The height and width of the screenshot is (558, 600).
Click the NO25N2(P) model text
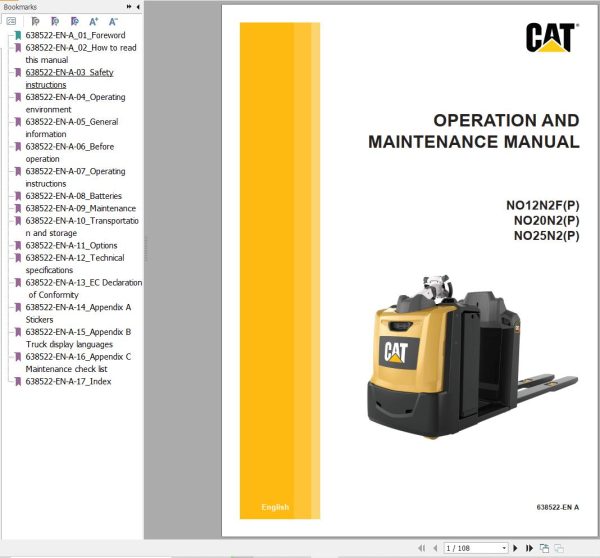tap(546, 235)
